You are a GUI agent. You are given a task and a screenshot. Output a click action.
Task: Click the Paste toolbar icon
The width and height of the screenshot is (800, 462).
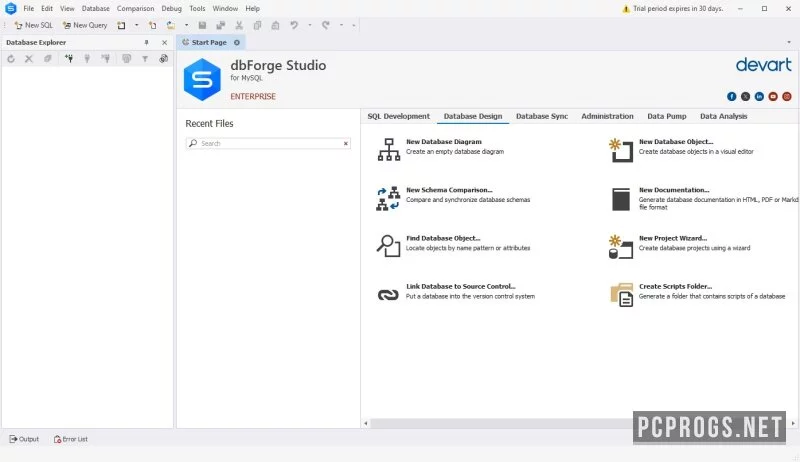276,25
